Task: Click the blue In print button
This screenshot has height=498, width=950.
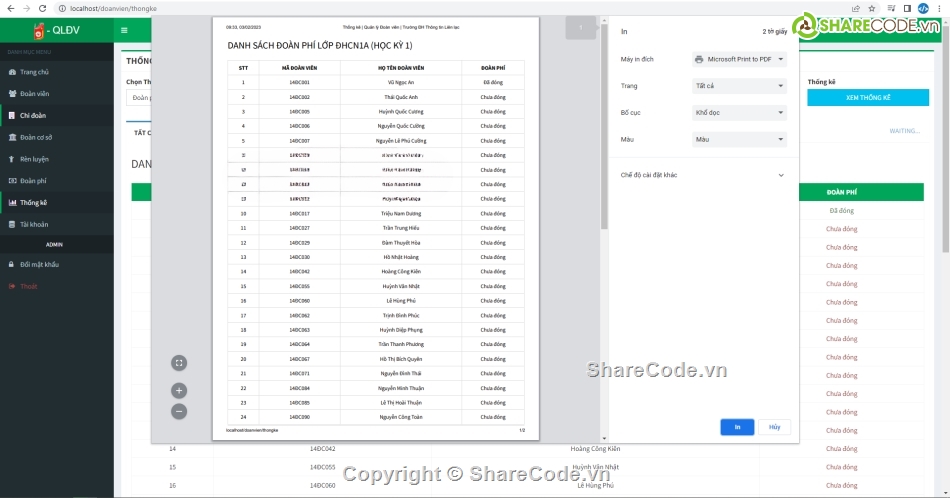Action: coord(737,427)
